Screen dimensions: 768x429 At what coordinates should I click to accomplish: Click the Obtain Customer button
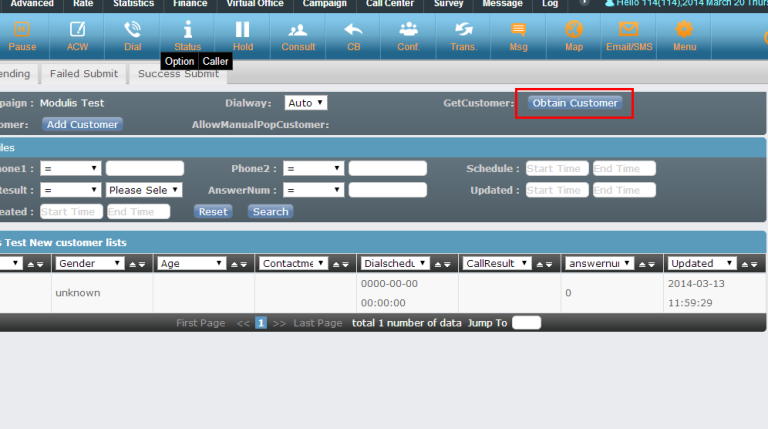[575, 103]
